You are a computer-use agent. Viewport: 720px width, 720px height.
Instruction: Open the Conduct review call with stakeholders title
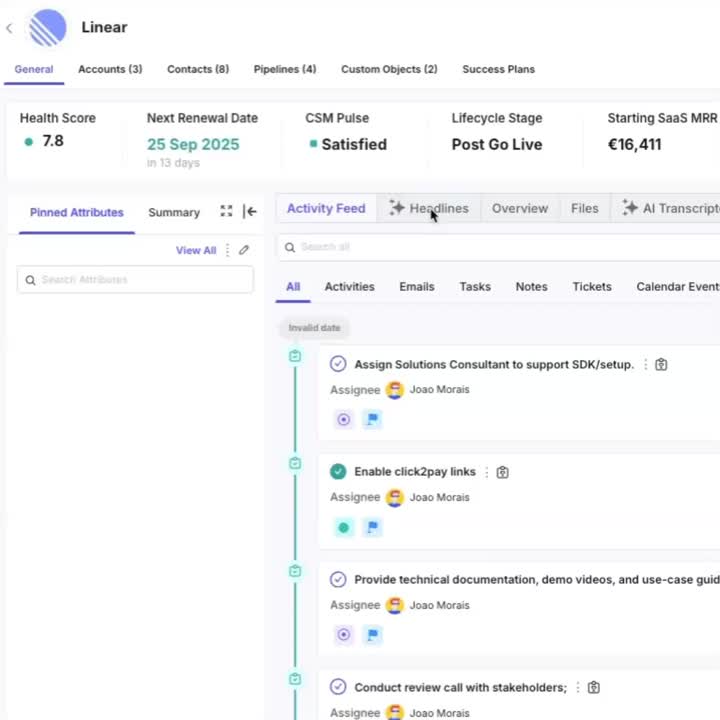click(461, 687)
